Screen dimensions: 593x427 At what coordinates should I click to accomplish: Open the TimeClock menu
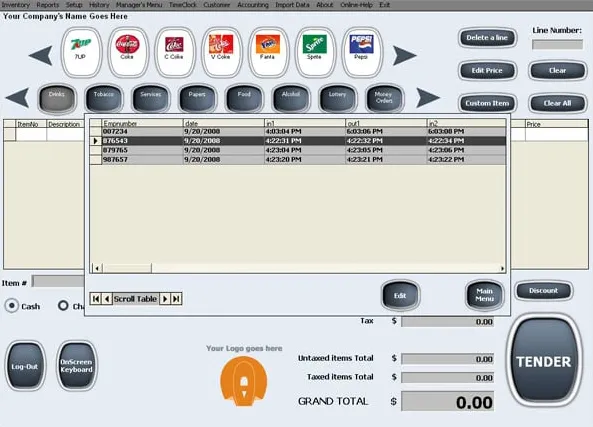(x=183, y=5)
